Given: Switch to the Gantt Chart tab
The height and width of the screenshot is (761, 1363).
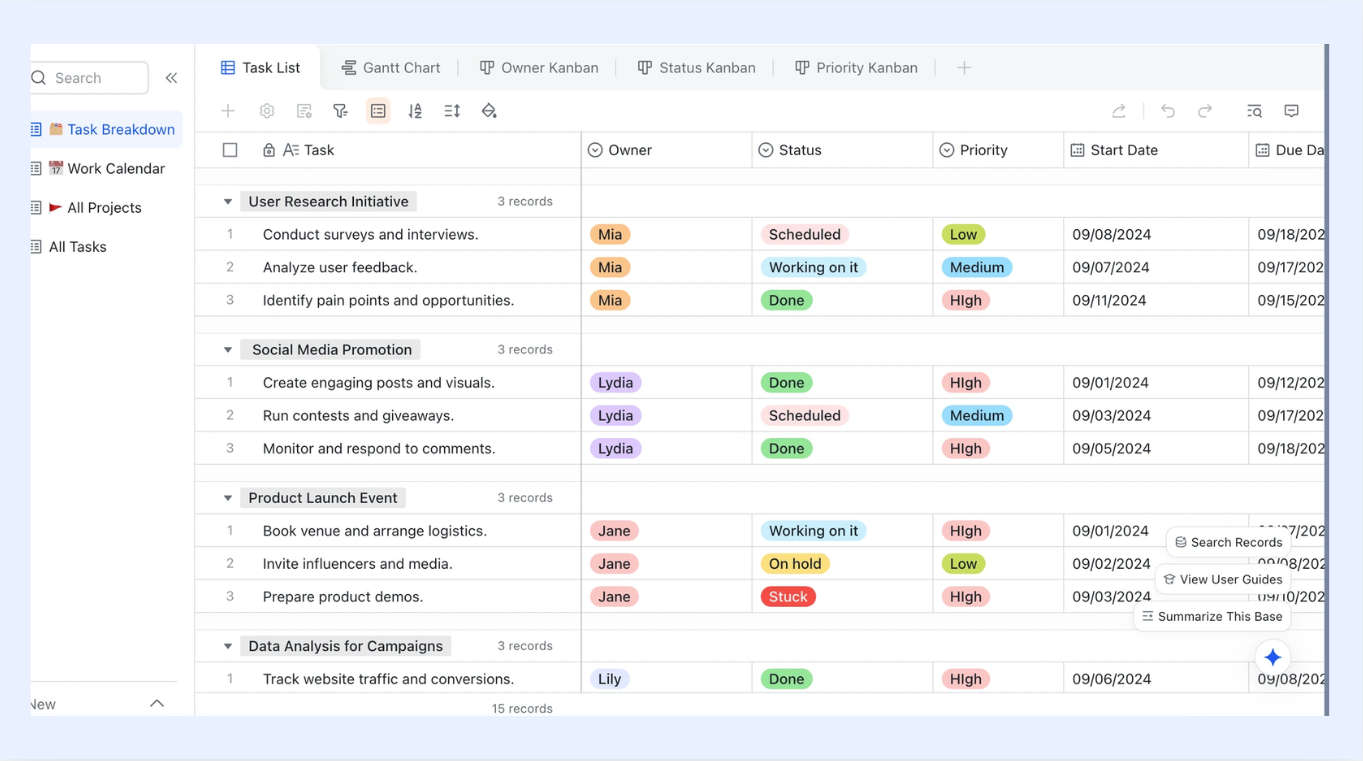Looking at the screenshot, I should tap(391, 68).
